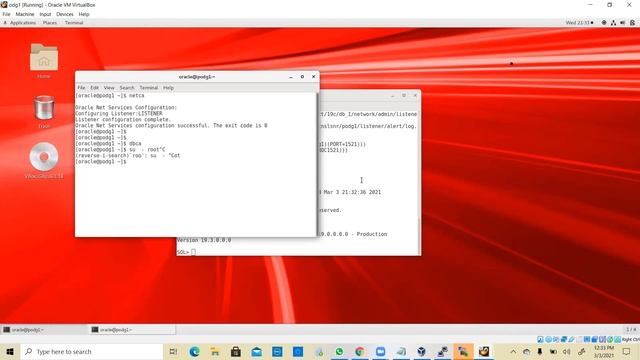Open the GNOME clock showing Wed 21:33
The width and height of the screenshot is (640, 360).
click(x=579, y=23)
